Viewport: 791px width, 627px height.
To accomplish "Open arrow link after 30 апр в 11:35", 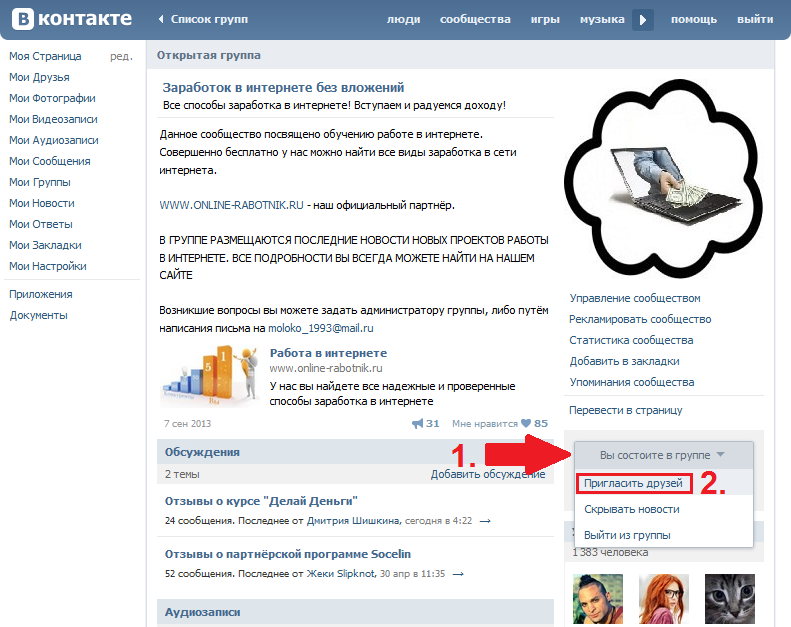I will [x=458, y=574].
